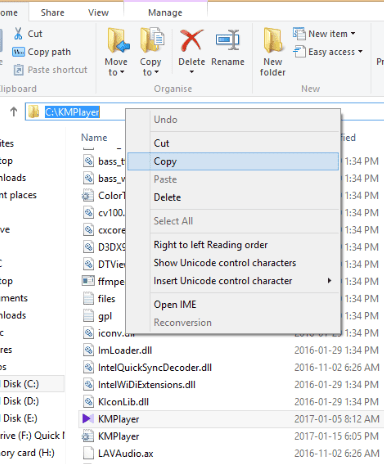Select the gpl text file icon
384x464 pixels.
(x=88, y=316)
